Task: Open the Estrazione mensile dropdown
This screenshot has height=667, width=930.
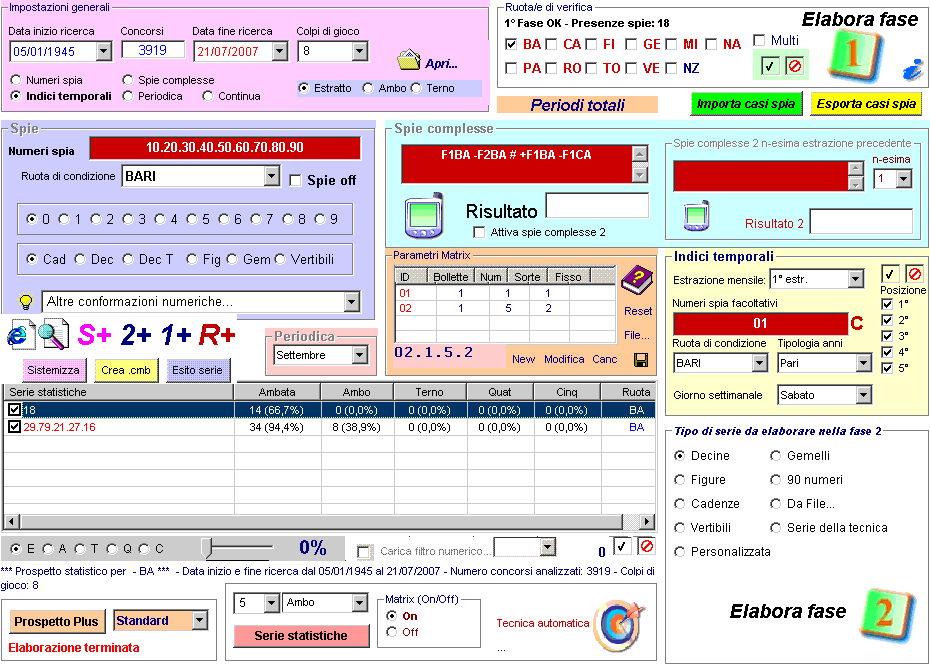Action: [x=855, y=279]
